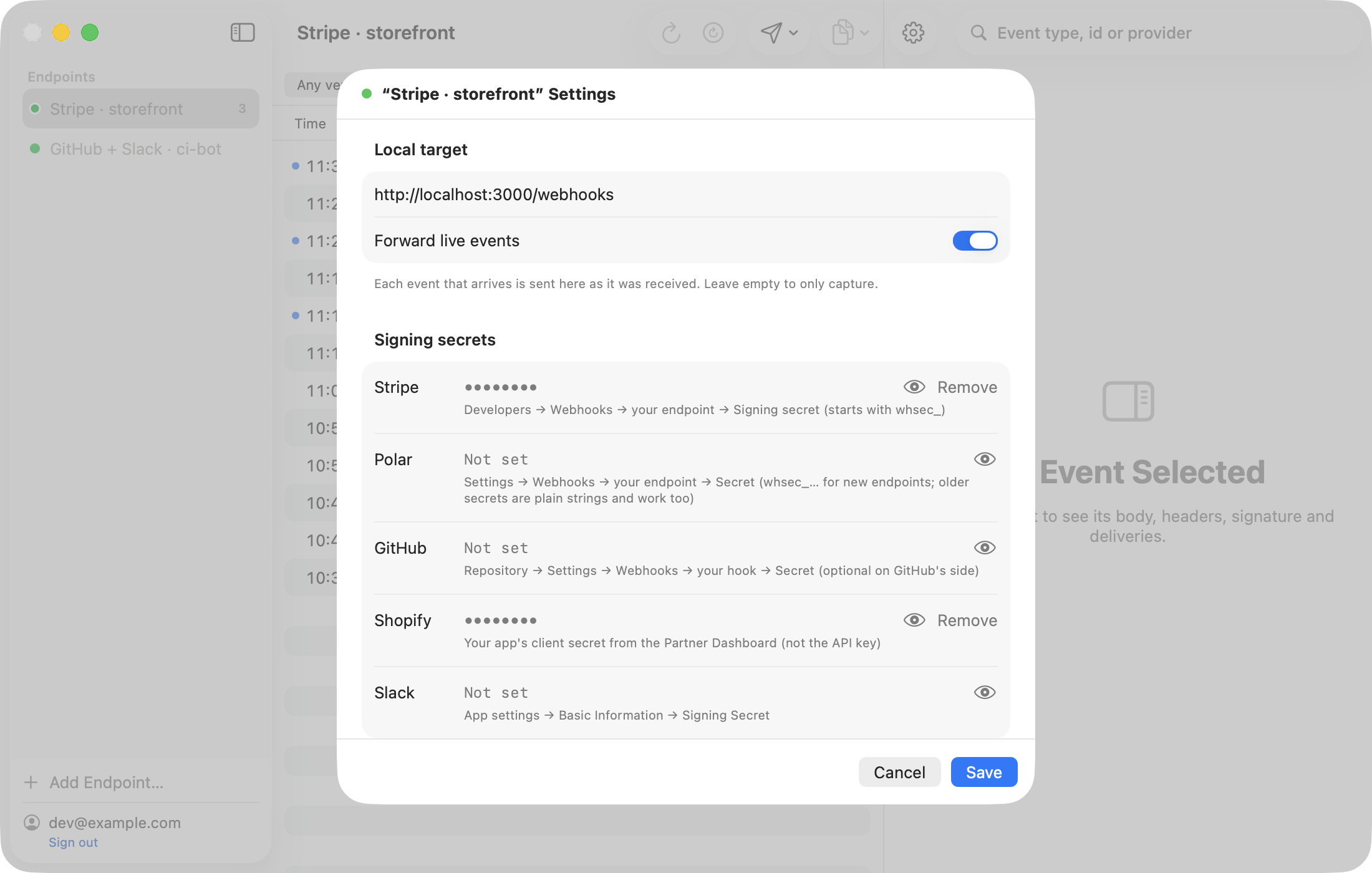Remove the Shopify signing secret
The height and width of the screenshot is (873, 1372).
pyautogui.click(x=967, y=620)
